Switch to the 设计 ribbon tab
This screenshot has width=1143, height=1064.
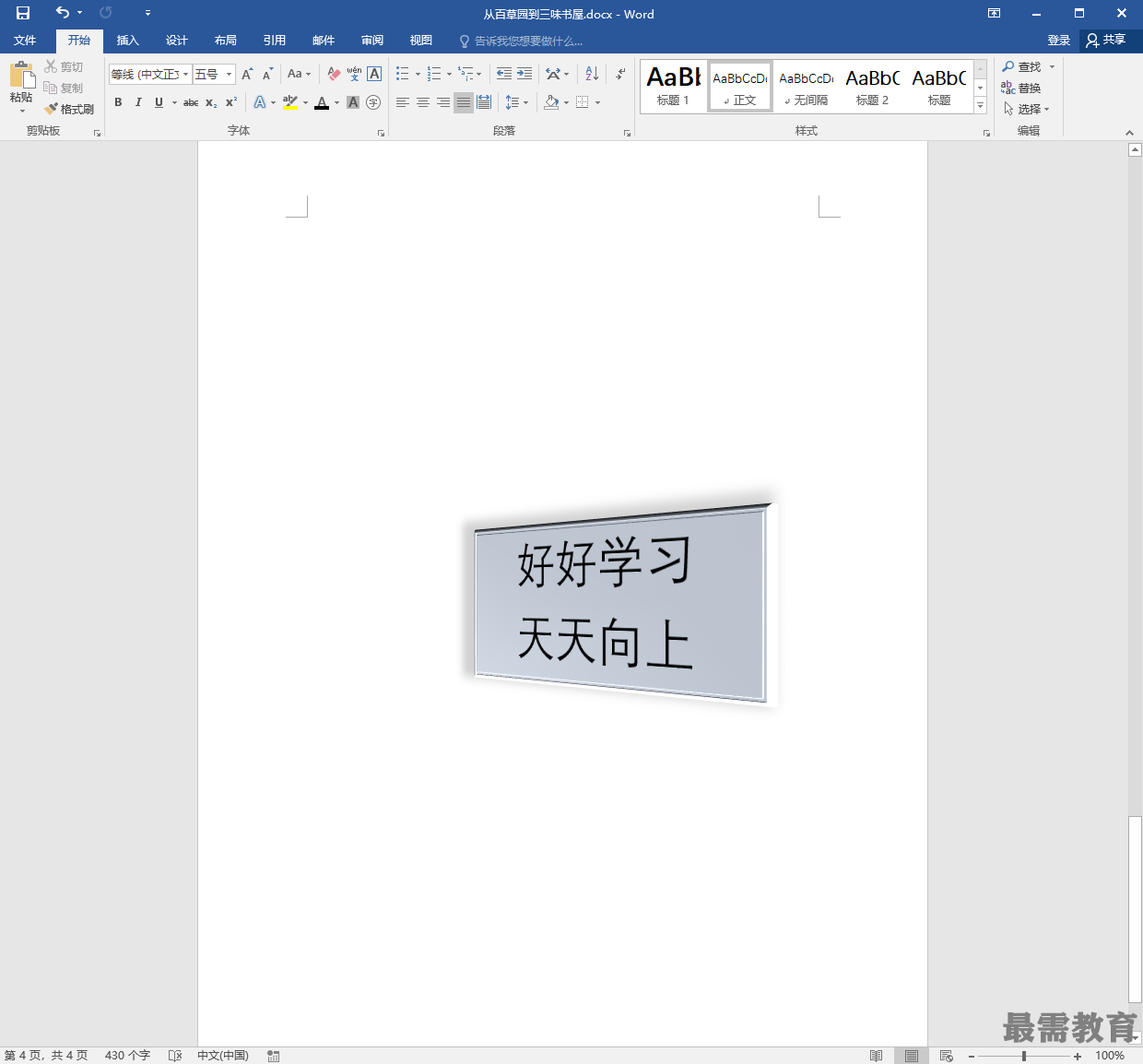[x=176, y=41]
